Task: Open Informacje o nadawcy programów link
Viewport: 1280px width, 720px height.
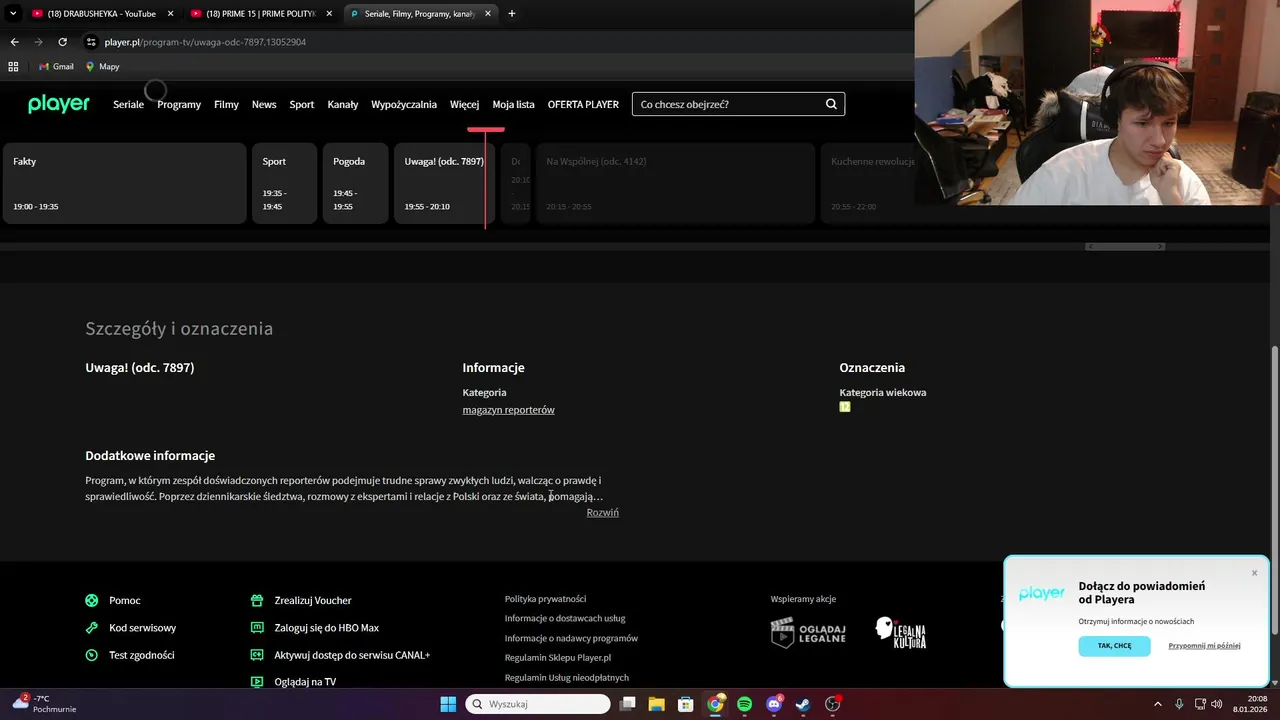Action: tap(571, 638)
